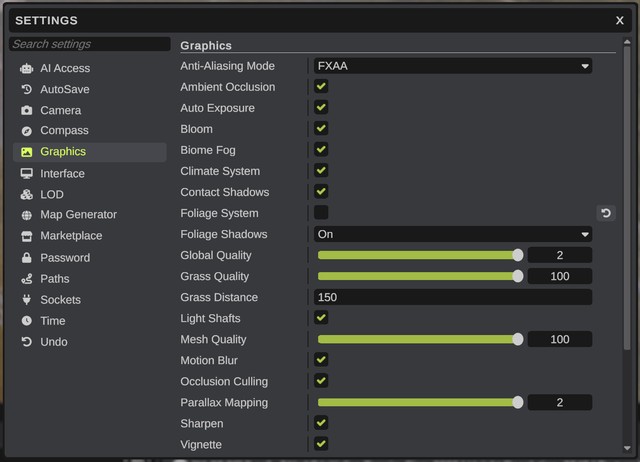Click the Marketplace store icon
Screen dimensions: 640x462
pyautogui.click(x=27, y=236)
